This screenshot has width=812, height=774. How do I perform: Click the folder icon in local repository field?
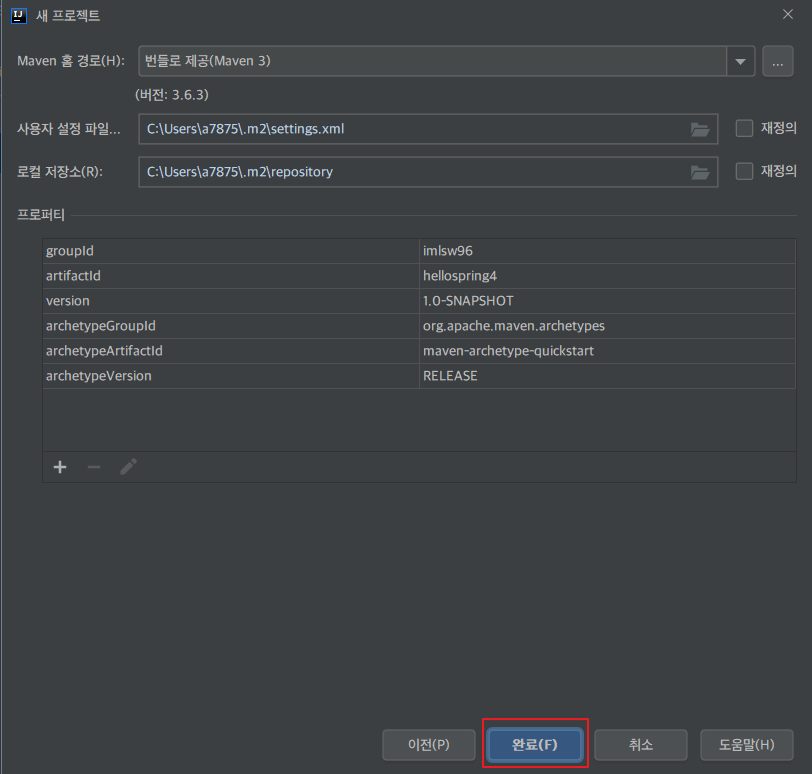[700, 172]
